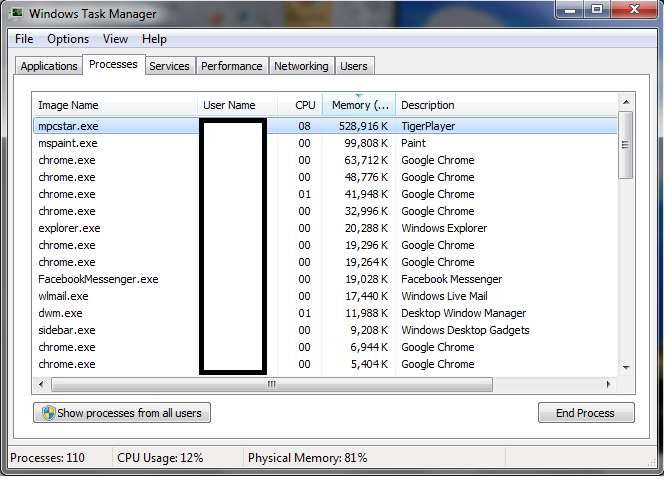This screenshot has width=672, height=488.
Task: Open the View menu
Action: 115,39
